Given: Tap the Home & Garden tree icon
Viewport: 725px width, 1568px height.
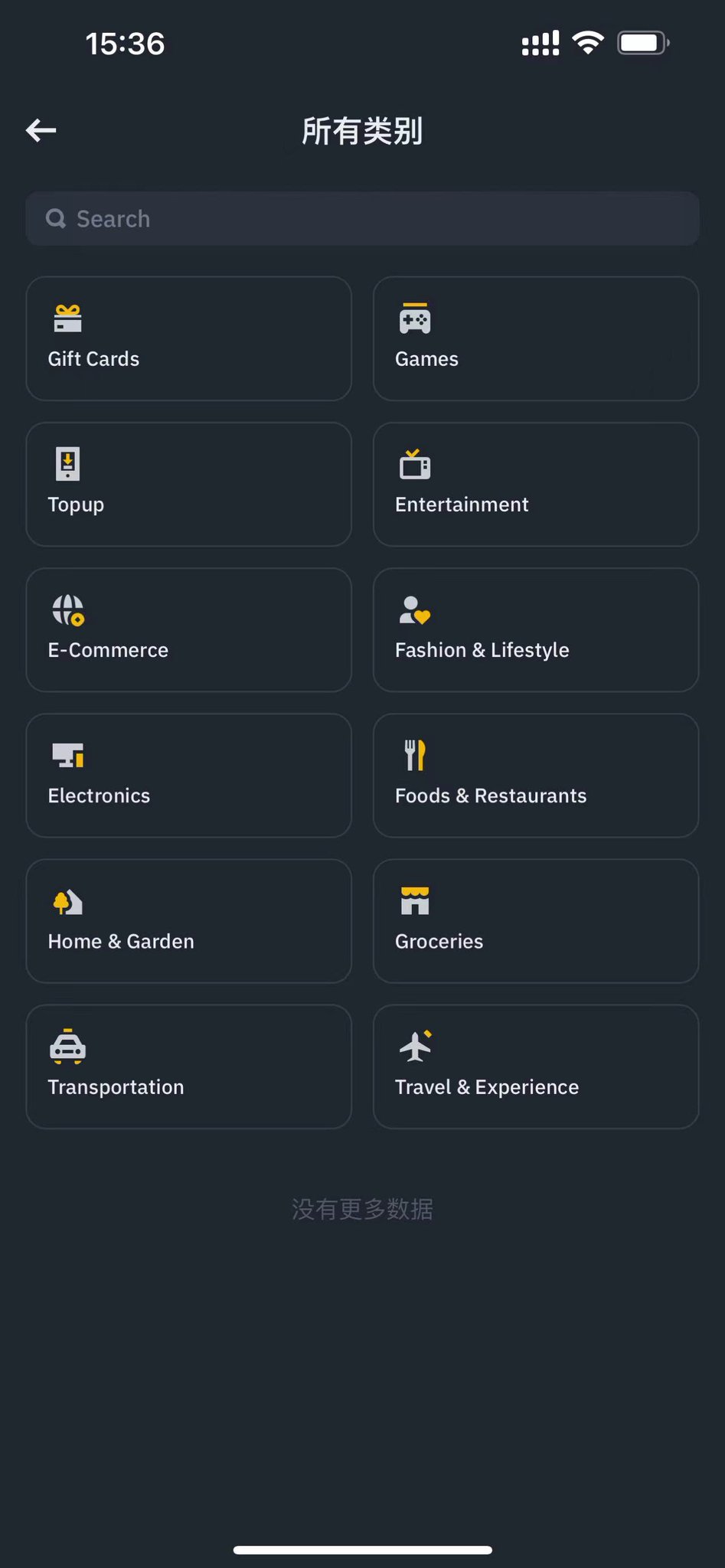Looking at the screenshot, I should coord(68,902).
